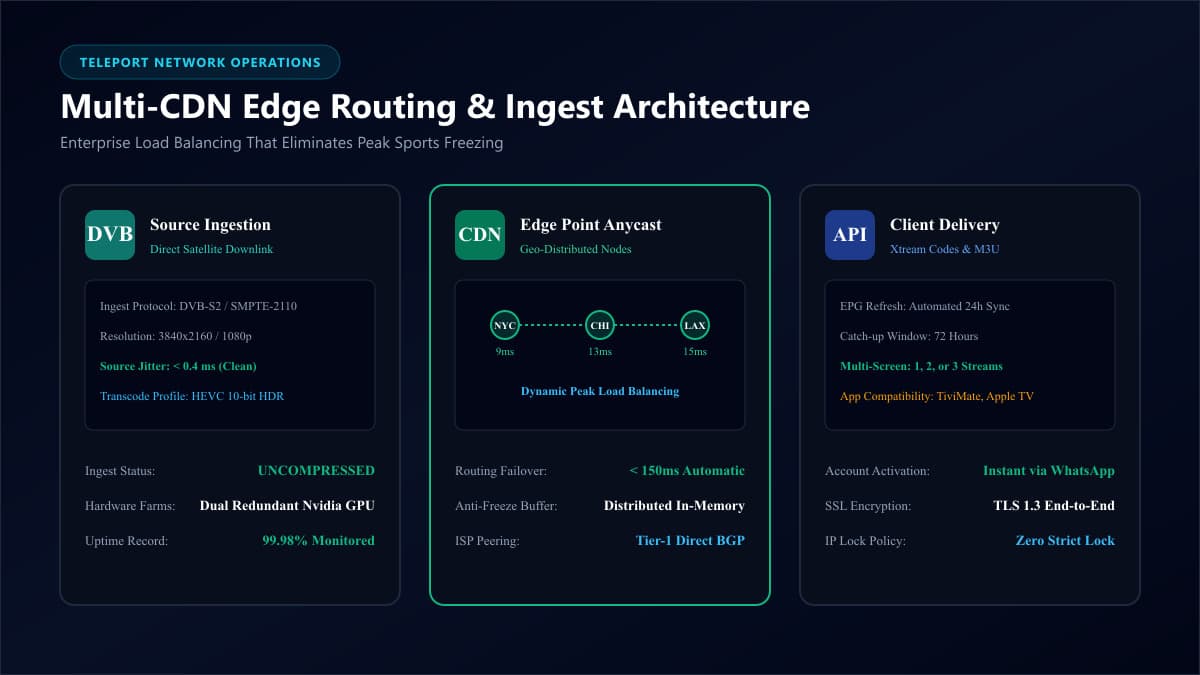Click the Teleport Network Operations badge
Image resolution: width=1200 pixels, height=675 pixels.
point(200,62)
